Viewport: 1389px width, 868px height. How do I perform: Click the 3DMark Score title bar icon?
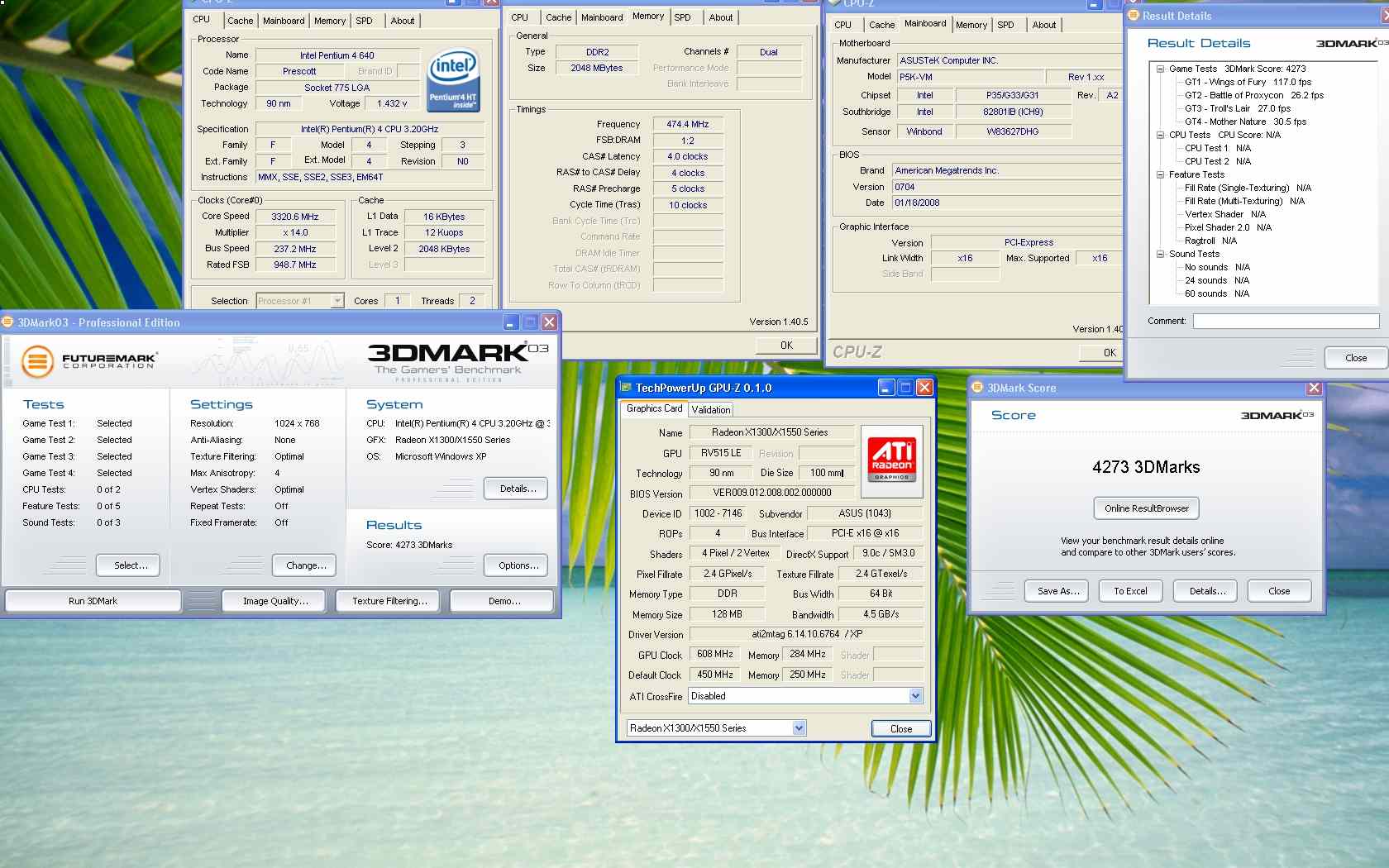977,388
